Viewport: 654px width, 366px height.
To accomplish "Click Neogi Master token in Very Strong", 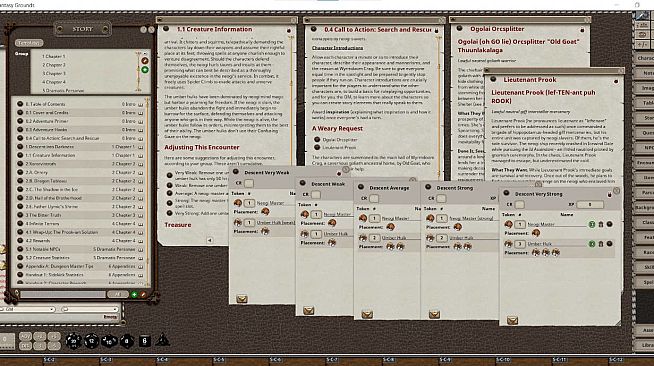I will [508, 224].
